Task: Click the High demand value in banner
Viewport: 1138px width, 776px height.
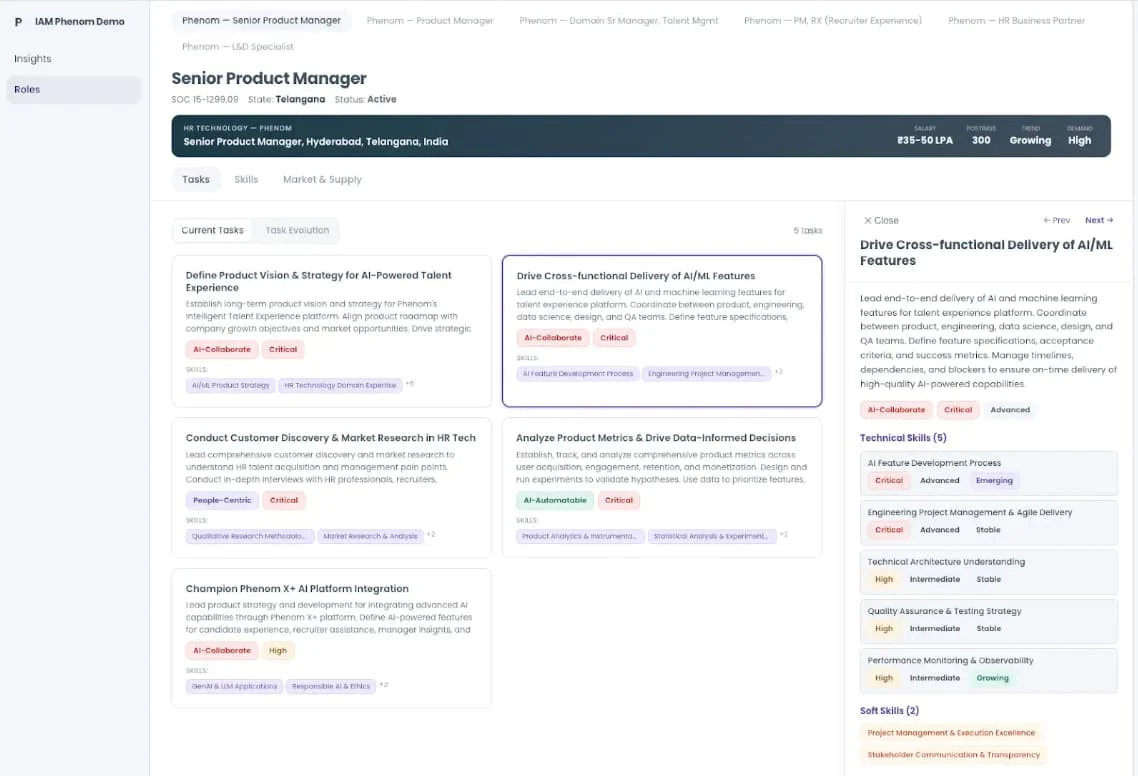Action: point(1079,141)
